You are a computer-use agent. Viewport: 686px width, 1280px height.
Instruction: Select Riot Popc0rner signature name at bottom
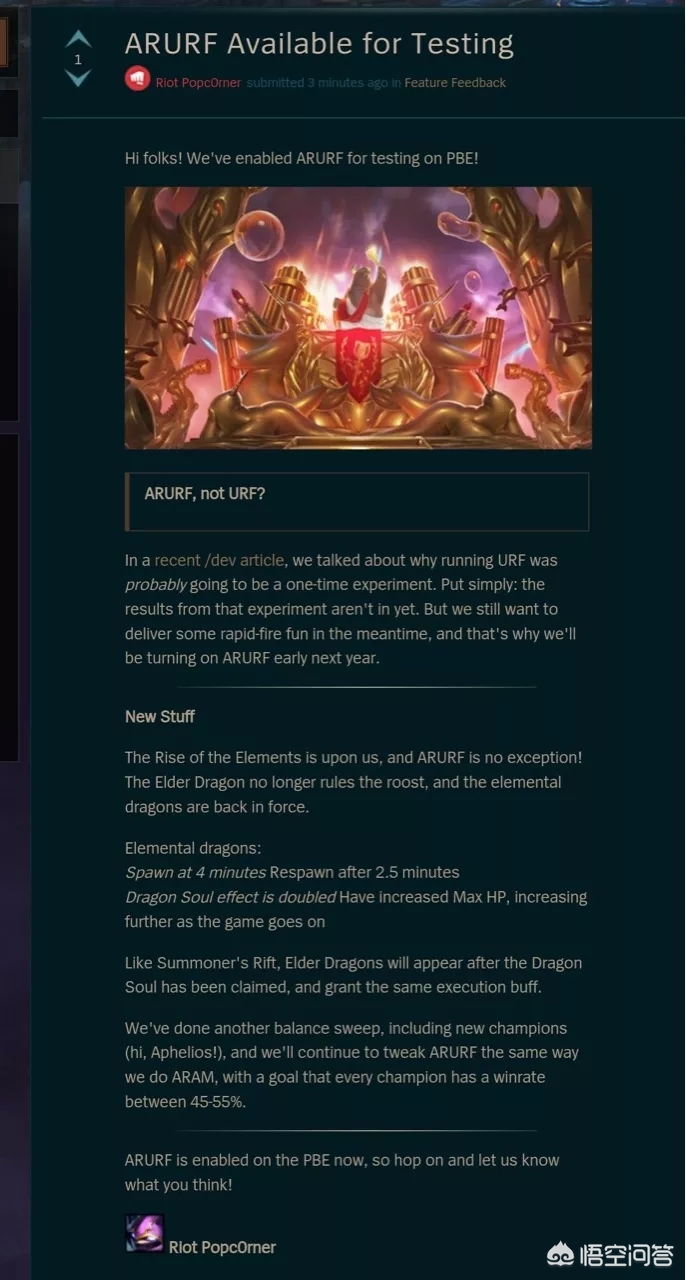(222, 1247)
